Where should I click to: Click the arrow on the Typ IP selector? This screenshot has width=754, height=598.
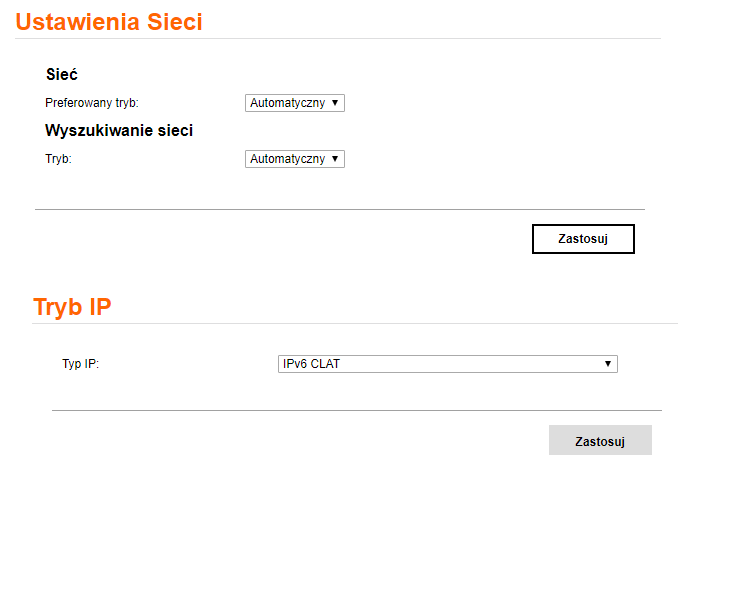coord(607,364)
